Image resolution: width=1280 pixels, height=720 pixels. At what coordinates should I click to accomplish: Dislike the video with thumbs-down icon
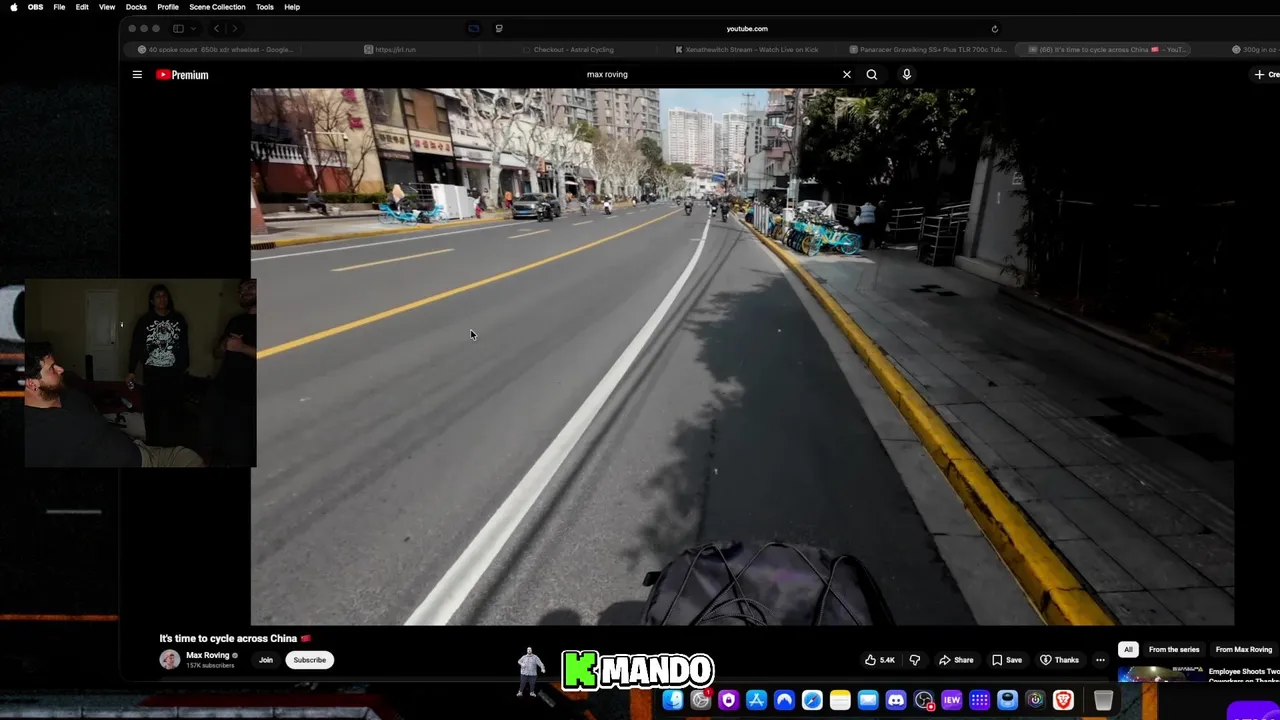click(914, 660)
